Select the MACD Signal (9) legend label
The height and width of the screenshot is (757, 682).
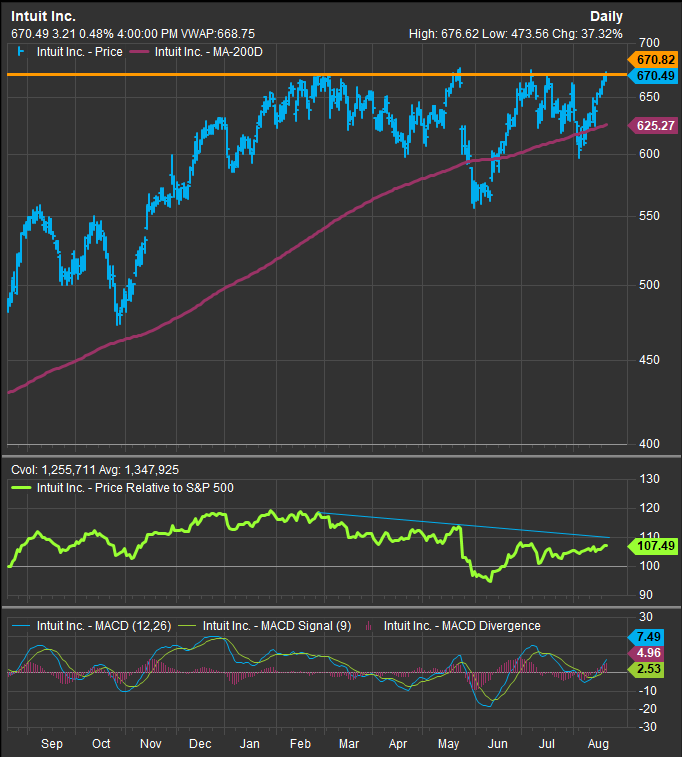click(277, 626)
